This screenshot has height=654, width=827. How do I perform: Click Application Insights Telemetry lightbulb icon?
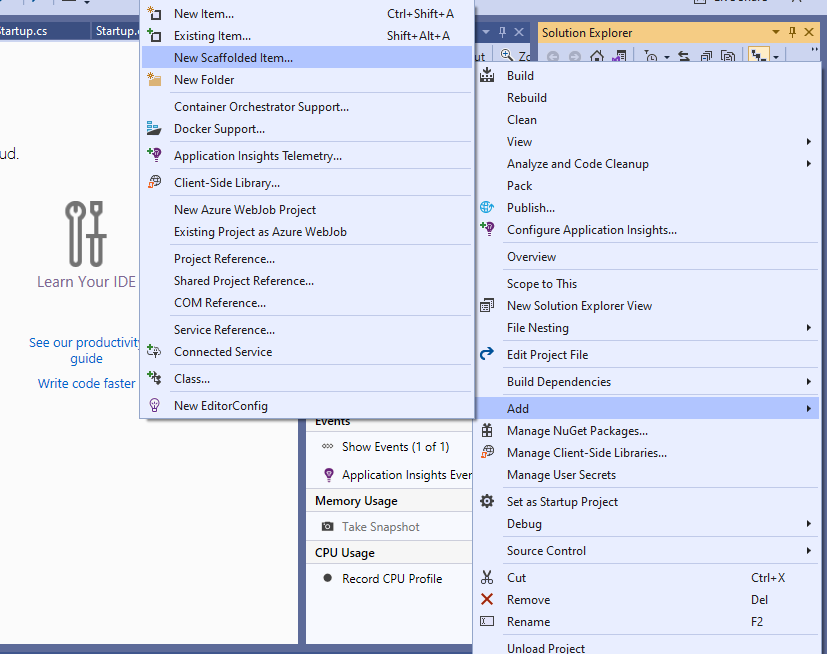point(154,155)
